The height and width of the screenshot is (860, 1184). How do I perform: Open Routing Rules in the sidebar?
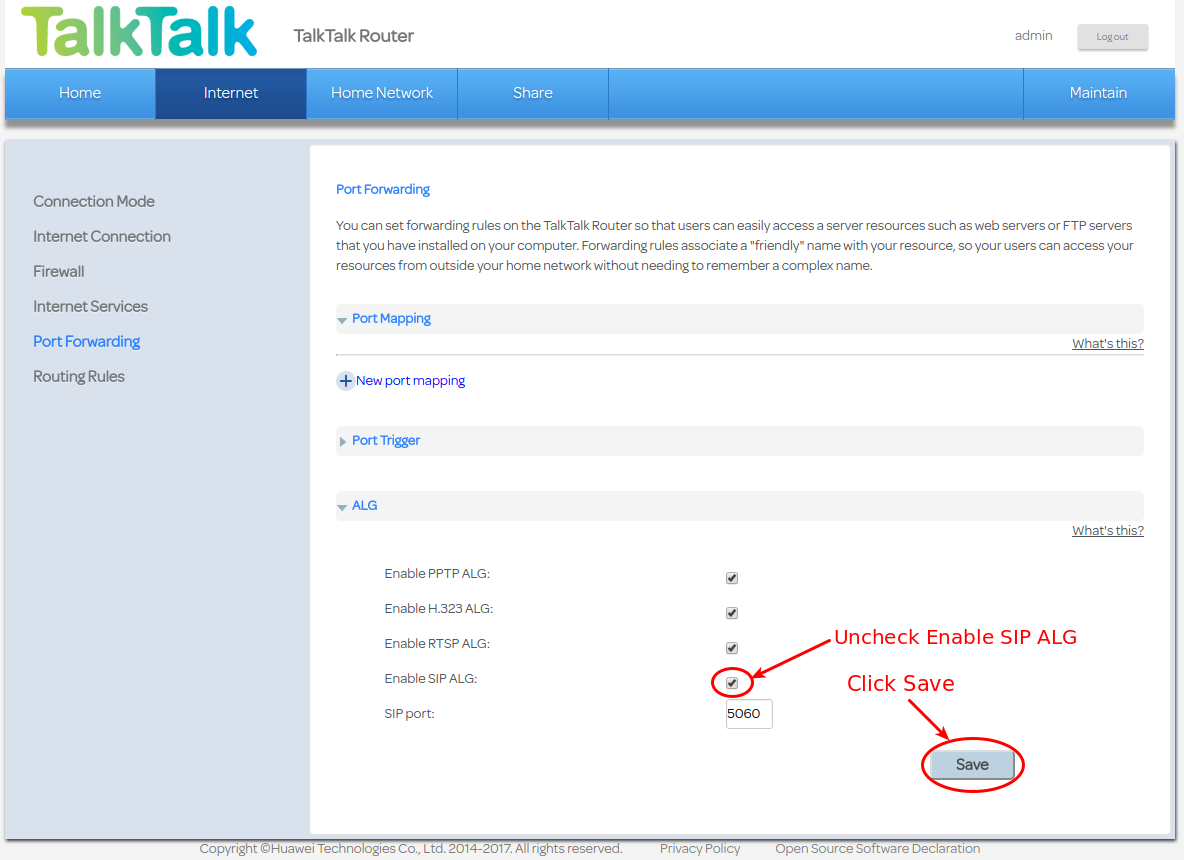[x=79, y=376]
